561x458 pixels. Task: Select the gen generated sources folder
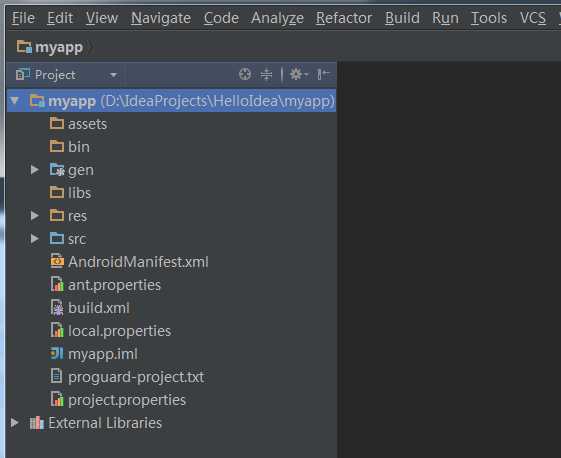tap(81, 170)
